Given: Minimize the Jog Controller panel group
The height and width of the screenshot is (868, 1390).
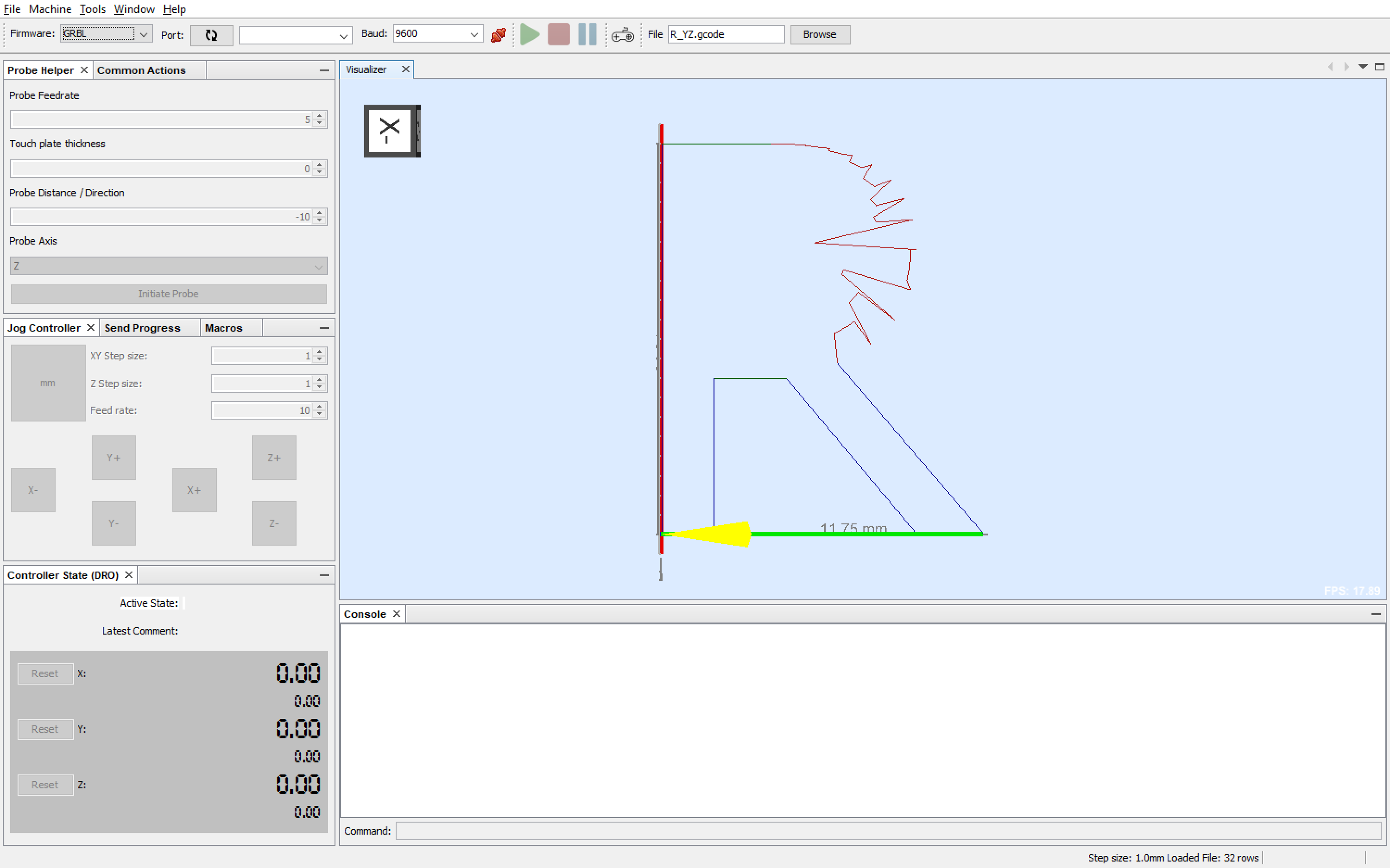Looking at the screenshot, I should (324, 328).
